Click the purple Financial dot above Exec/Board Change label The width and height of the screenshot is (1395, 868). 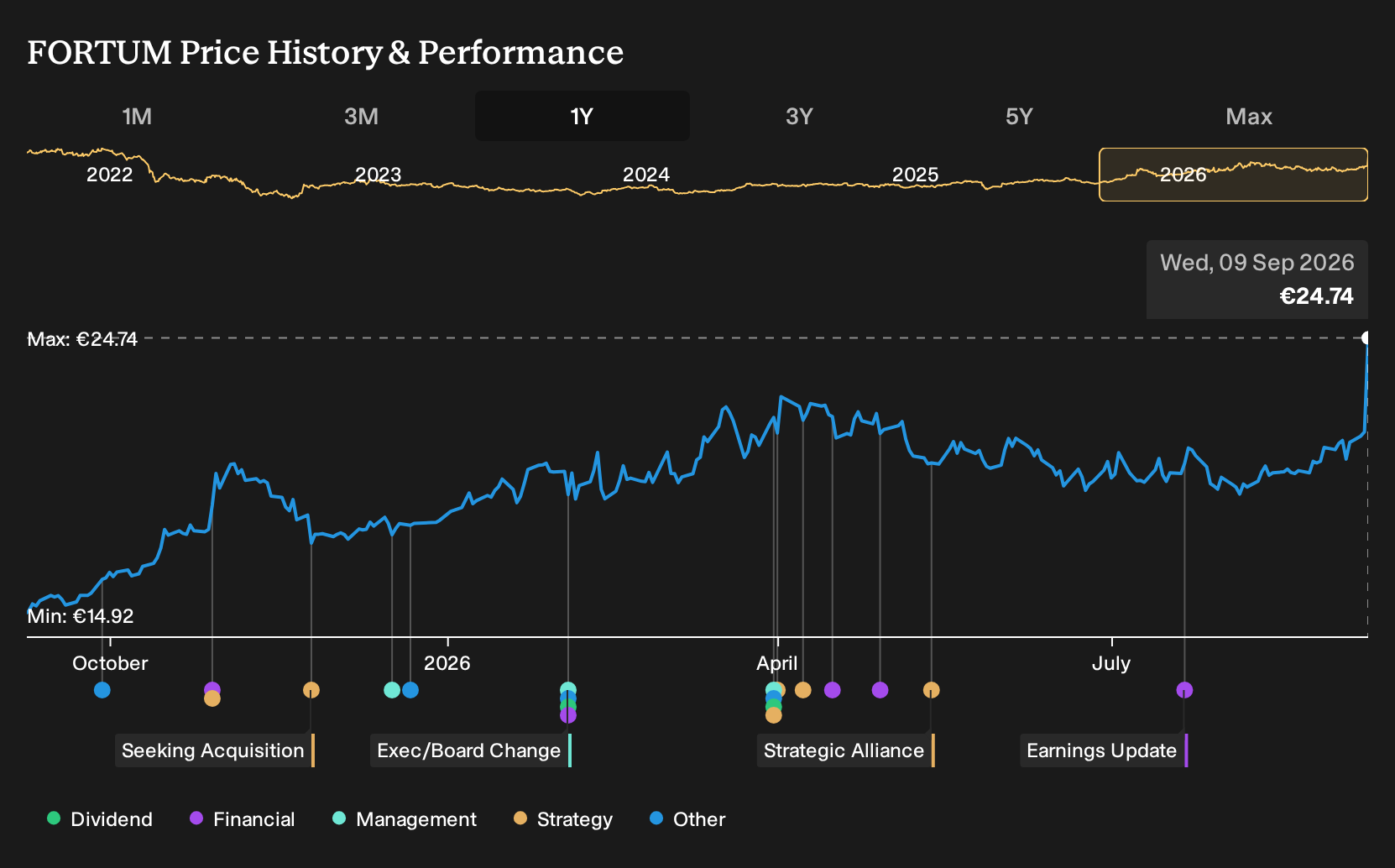568,715
